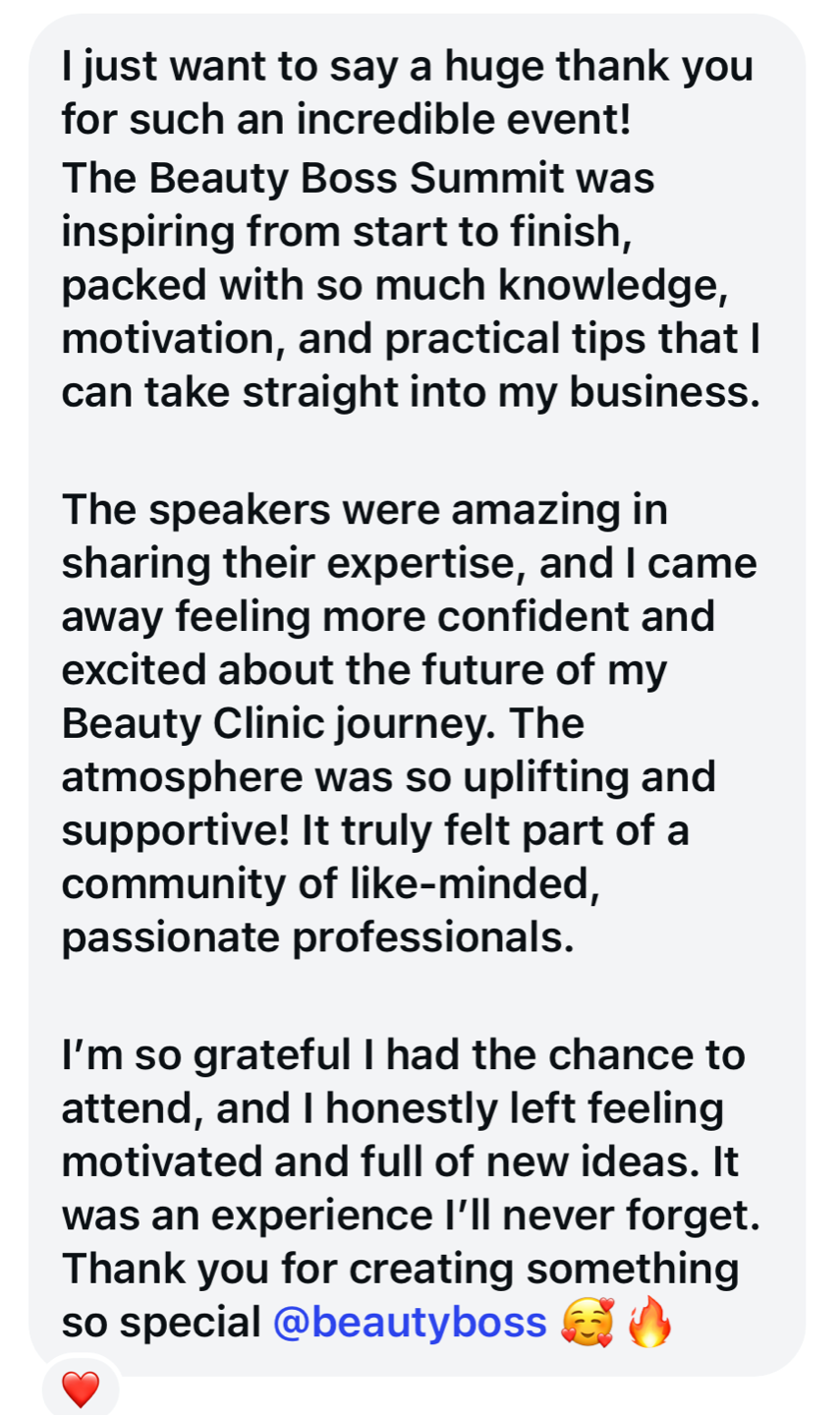This screenshot has height=1415, width=840.
Task: Select the sentence "experience I'll never forget"
Action: [x=483, y=1217]
